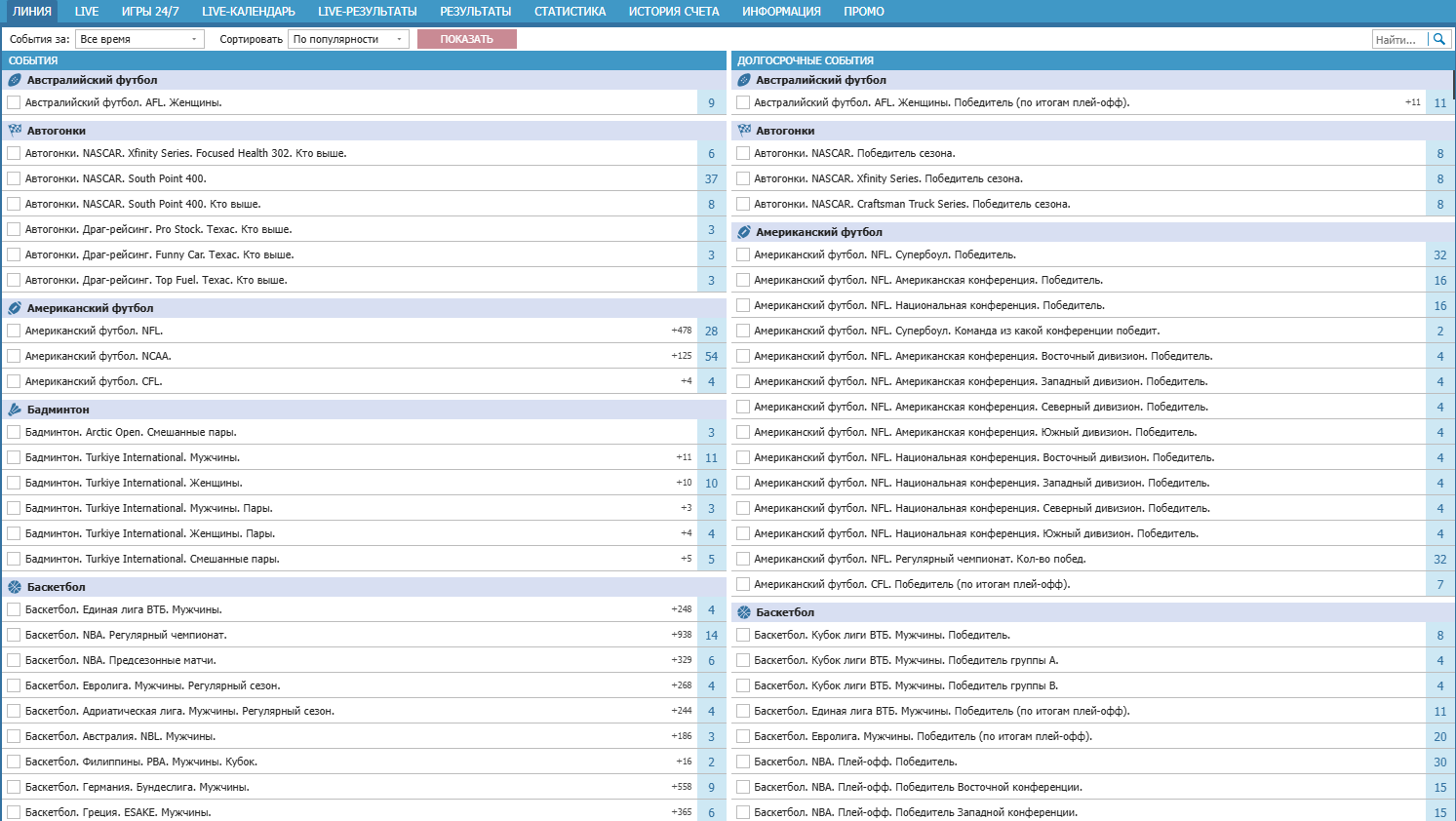The height and width of the screenshot is (821, 1456).
Task: Click American football icon in left events panel
Action: tap(15, 308)
